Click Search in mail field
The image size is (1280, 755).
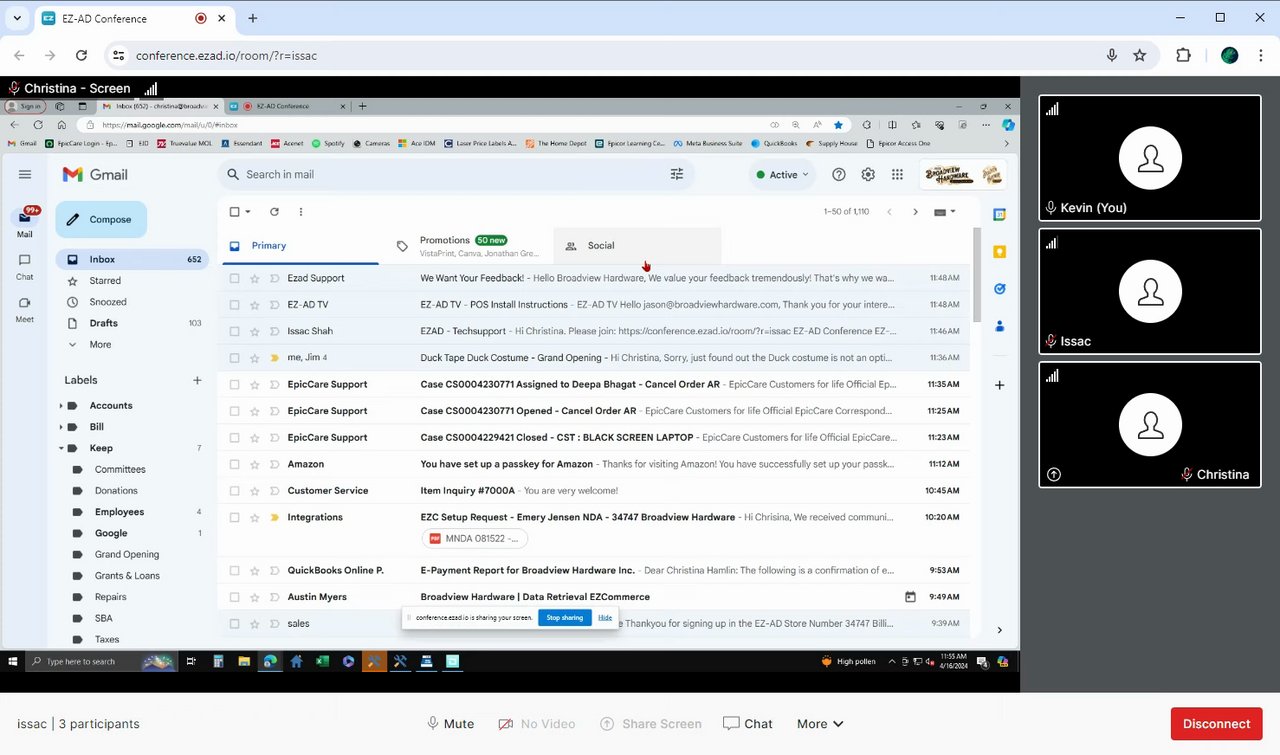(455, 174)
